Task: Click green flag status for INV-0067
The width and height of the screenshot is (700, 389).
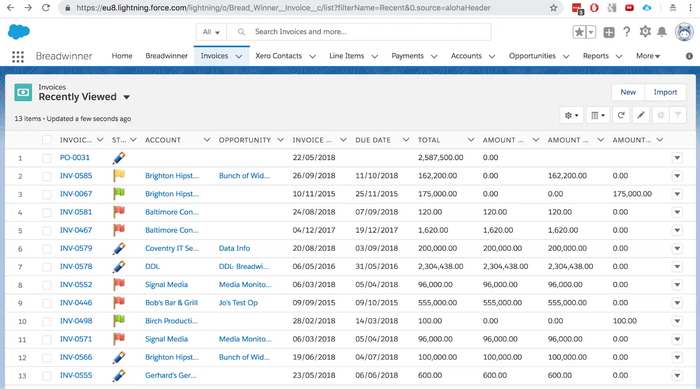Action: (x=119, y=194)
